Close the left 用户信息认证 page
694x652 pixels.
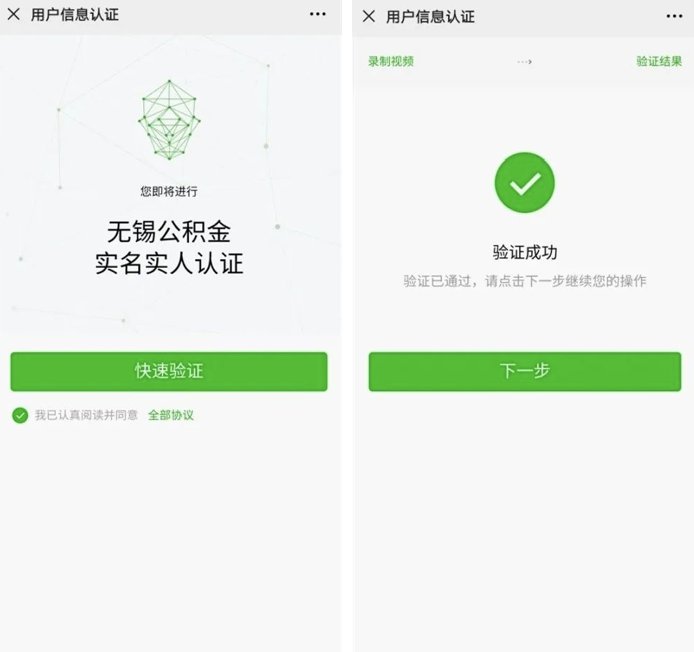(14, 15)
